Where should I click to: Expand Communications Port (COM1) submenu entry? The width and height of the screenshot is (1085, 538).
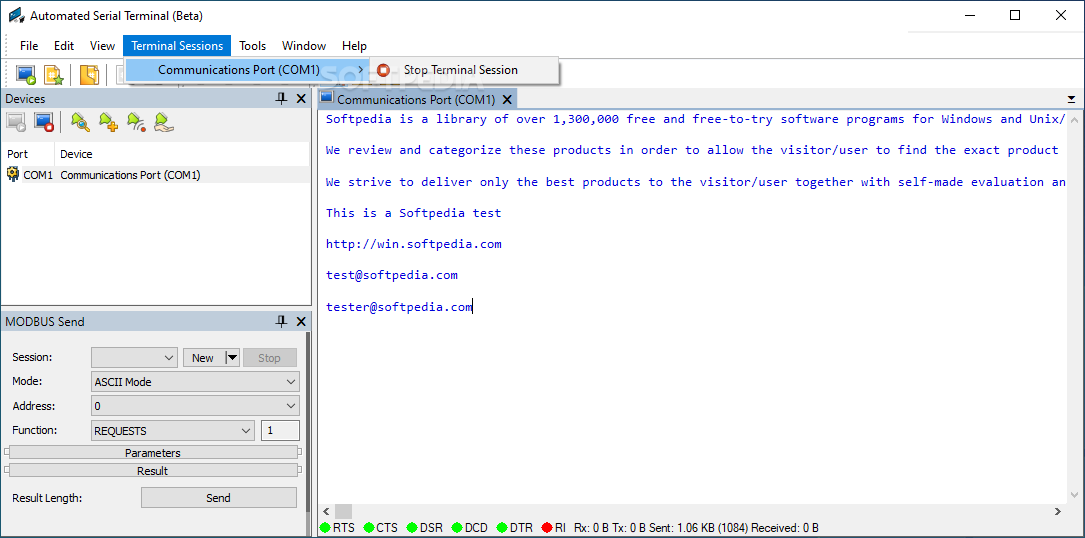click(x=247, y=70)
